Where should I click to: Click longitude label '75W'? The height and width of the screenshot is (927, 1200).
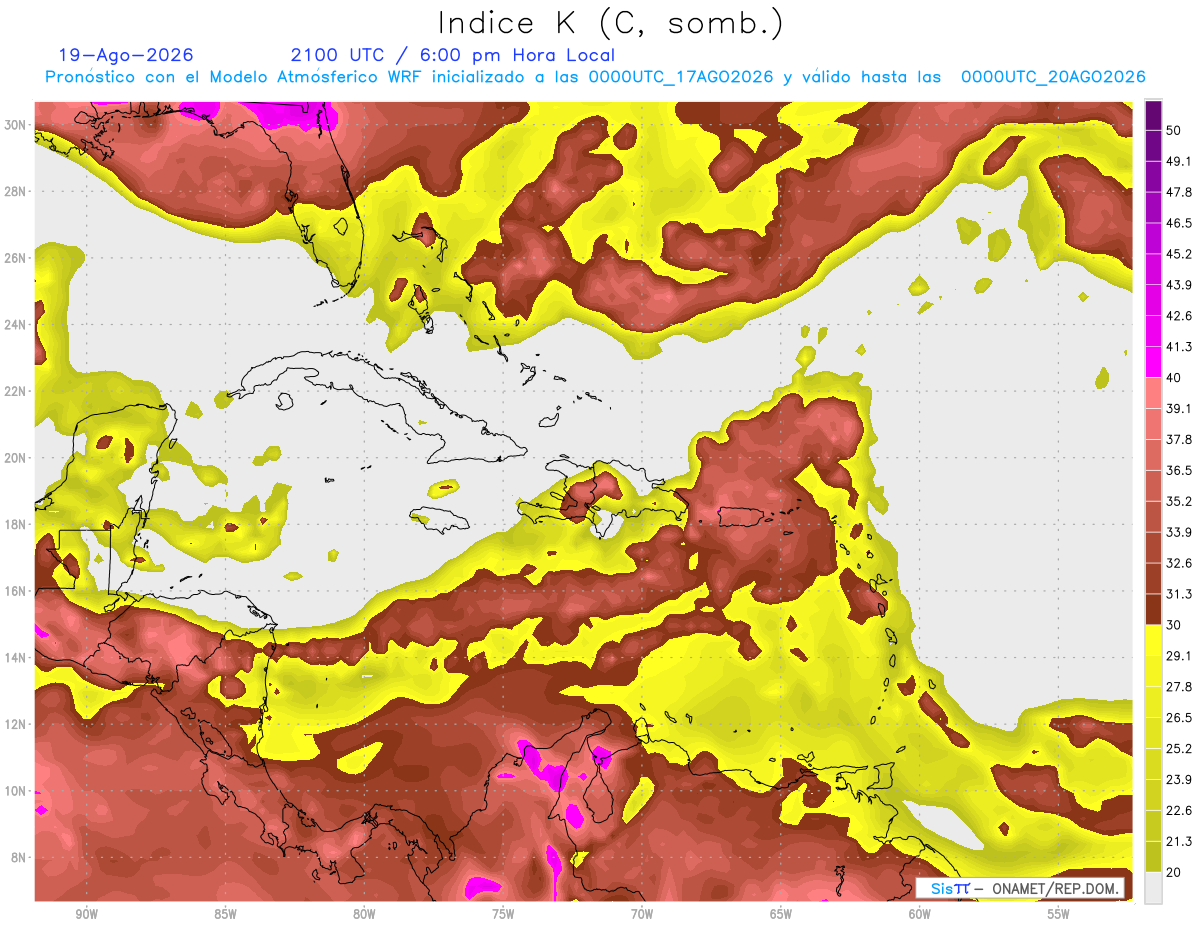503,914
